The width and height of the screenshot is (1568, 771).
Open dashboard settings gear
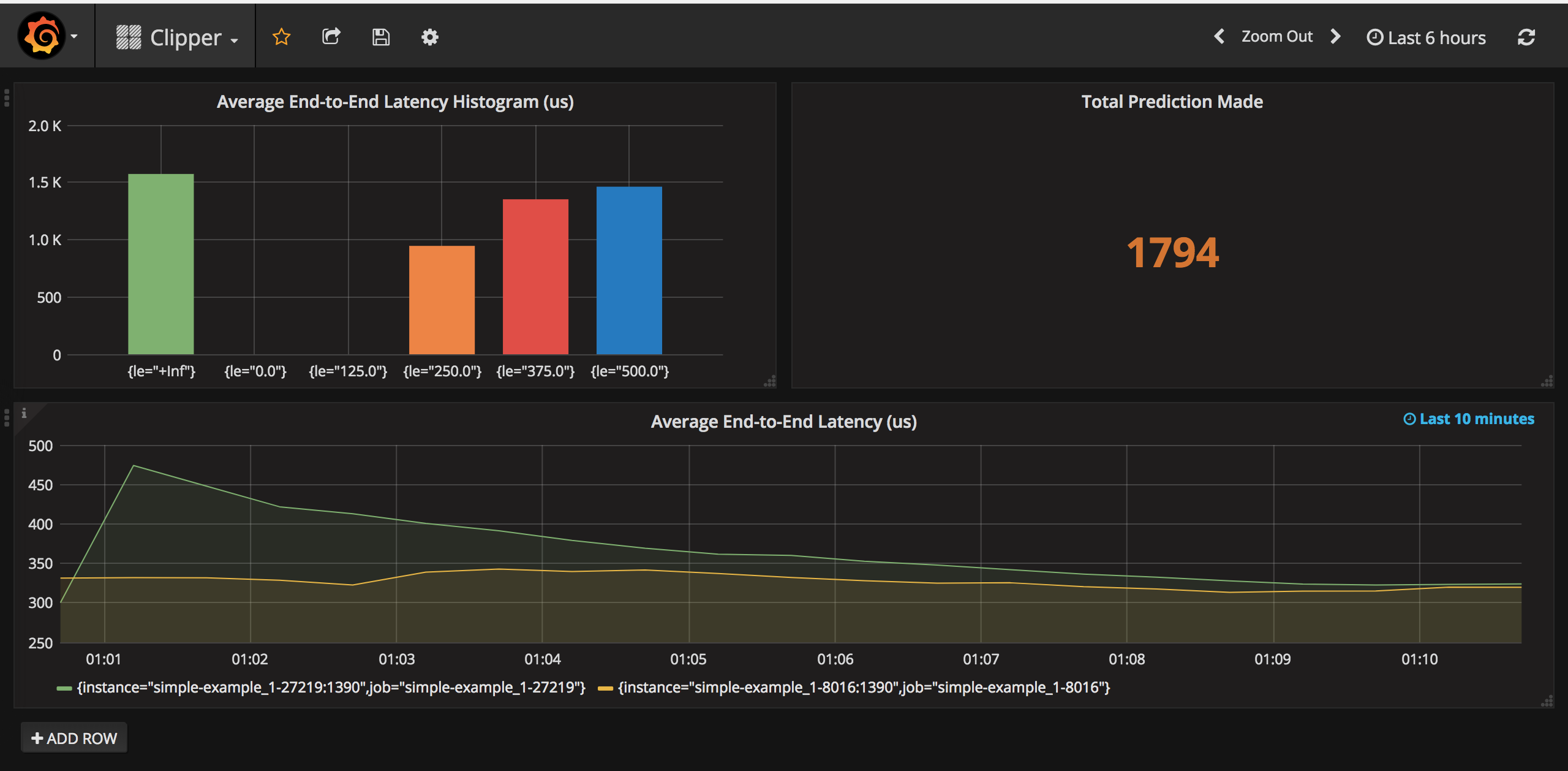click(430, 37)
